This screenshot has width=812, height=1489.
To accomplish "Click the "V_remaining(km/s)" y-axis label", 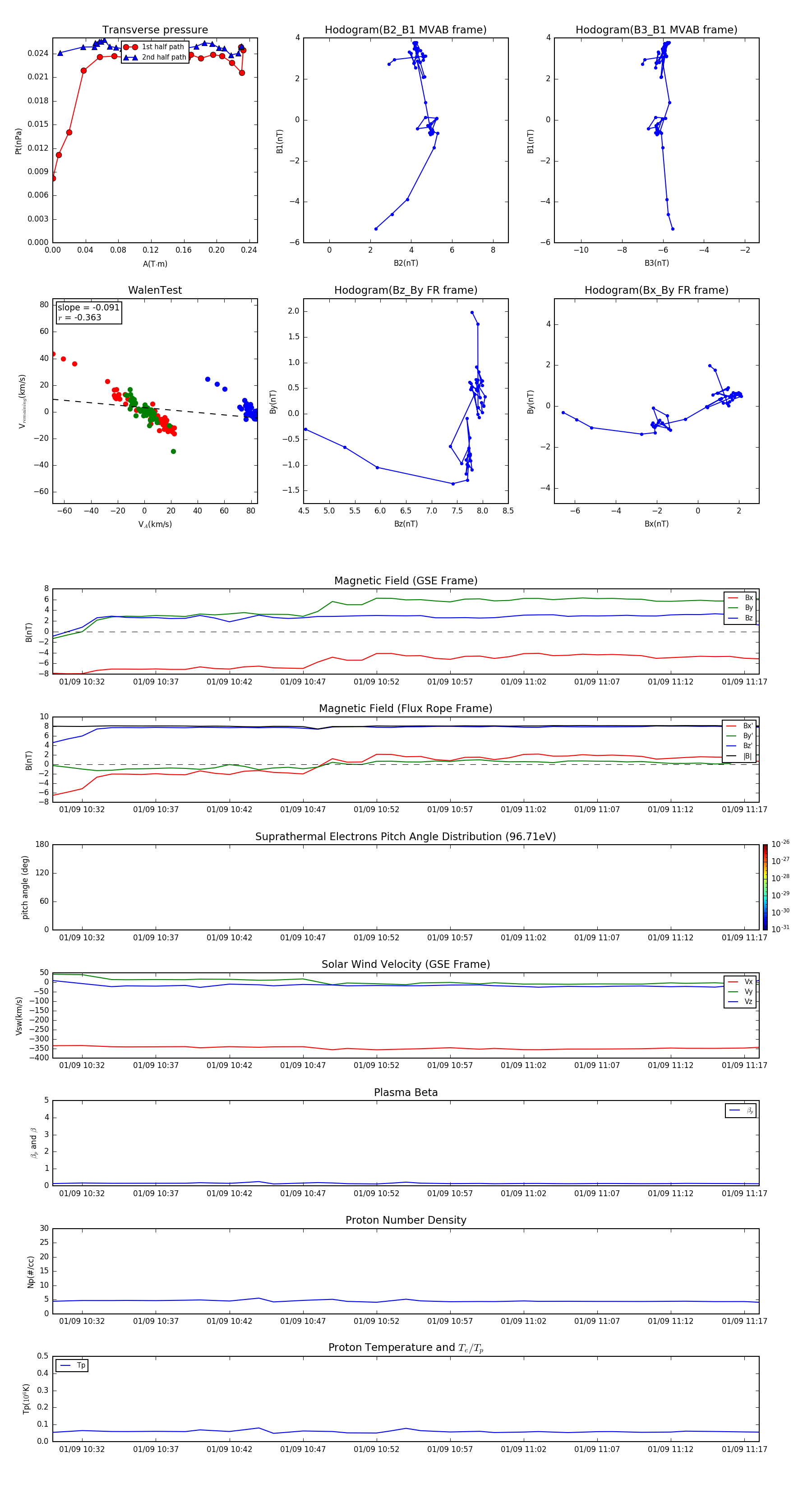I will pyautogui.click(x=22, y=401).
